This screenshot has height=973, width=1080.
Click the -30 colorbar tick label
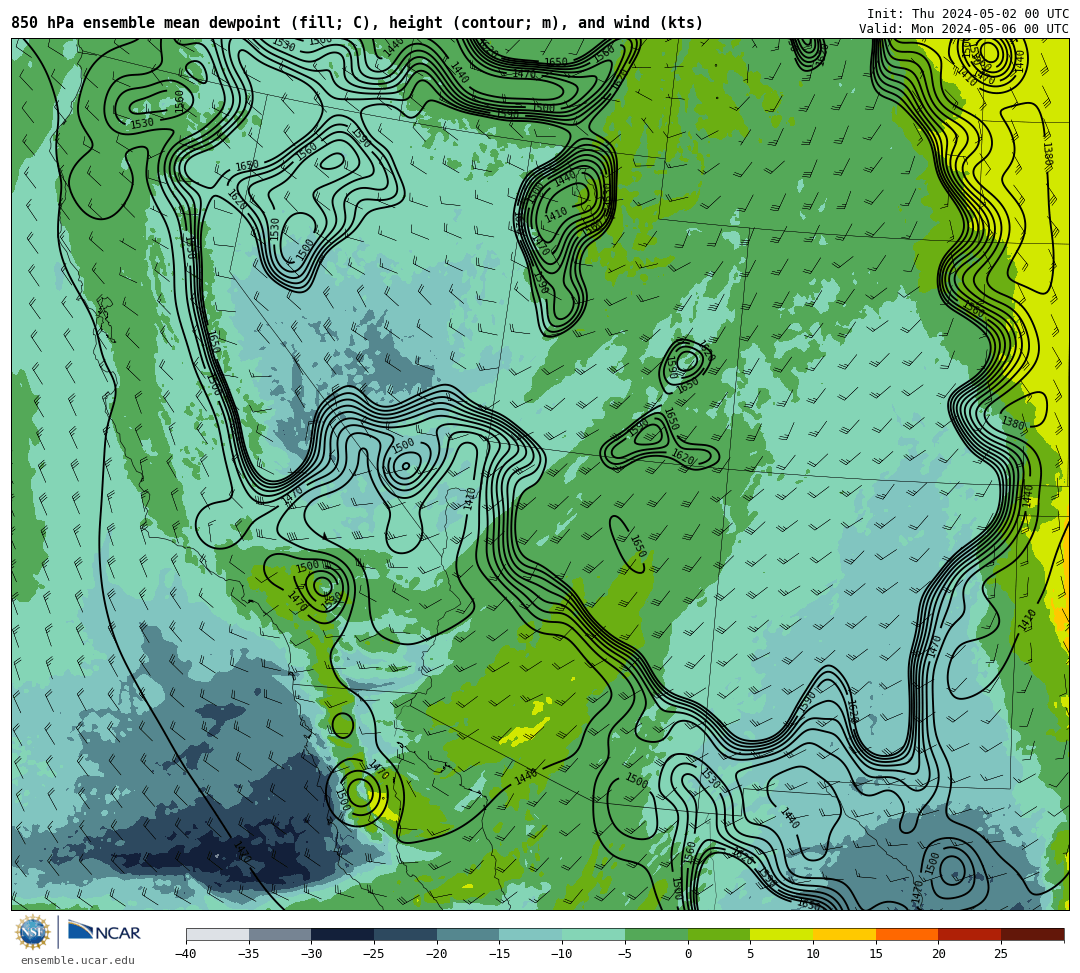(311, 954)
